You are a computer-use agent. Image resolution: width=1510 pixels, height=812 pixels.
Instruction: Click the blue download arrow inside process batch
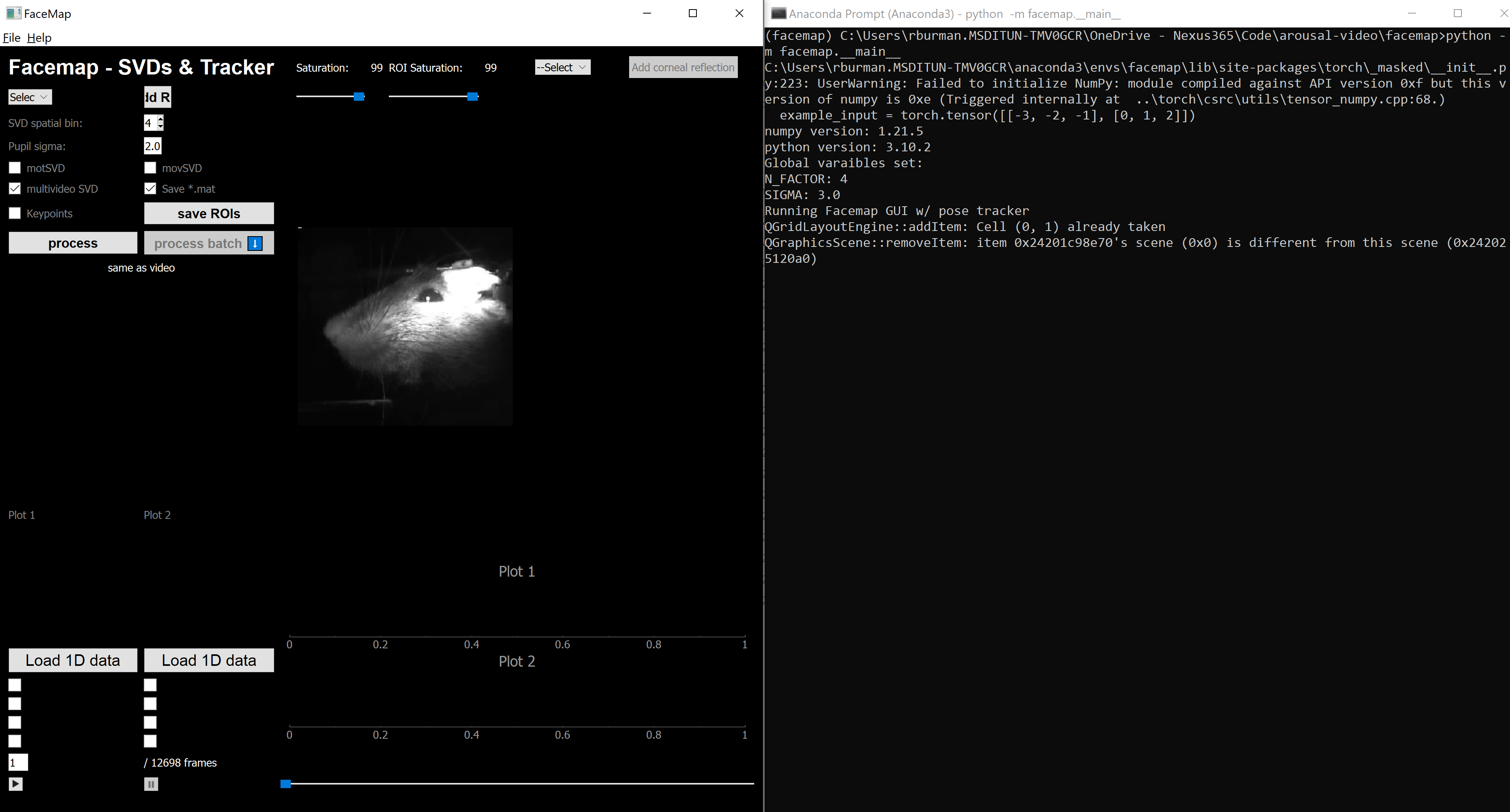pos(255,243)
